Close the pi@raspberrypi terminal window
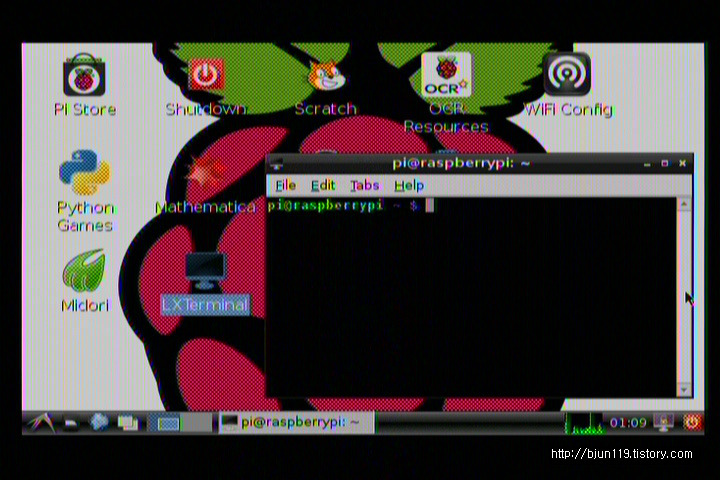 point(682,163)
